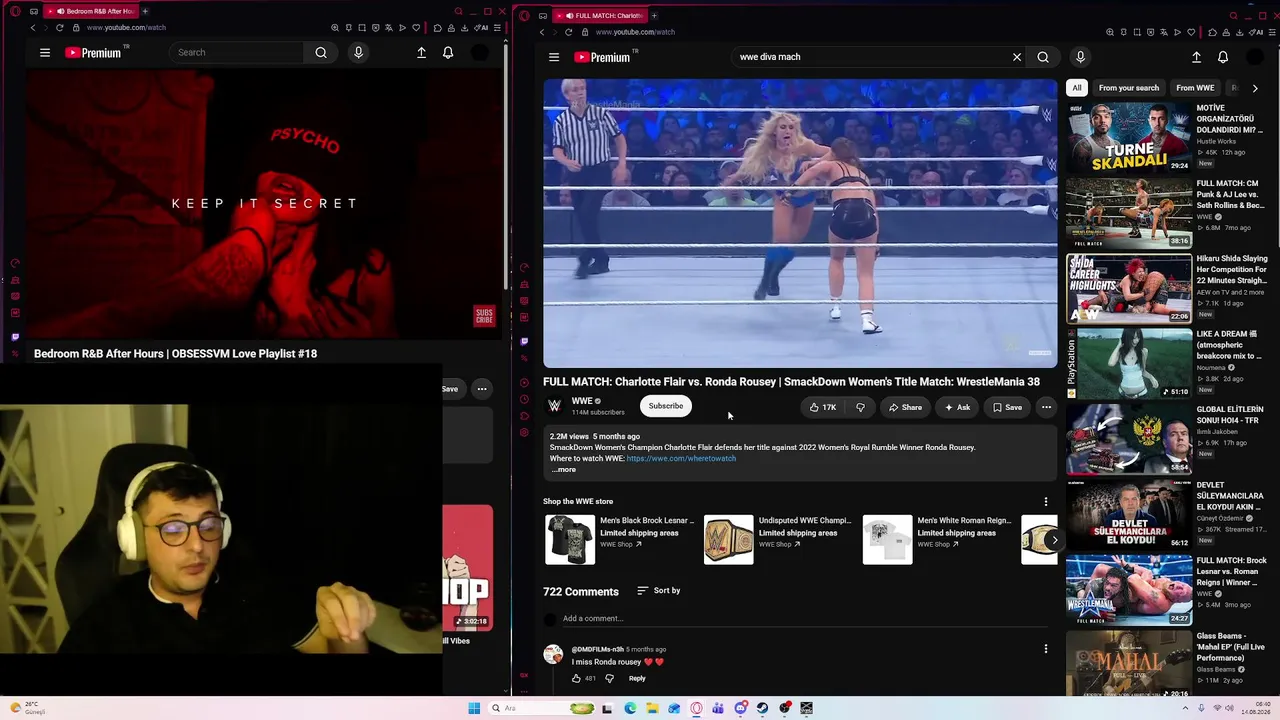The height and width of the screenshot is (720, 1280).
Task: Open the 'Sort by' comments dropdown
Action: pyautogui.click(x=658, y=590)
